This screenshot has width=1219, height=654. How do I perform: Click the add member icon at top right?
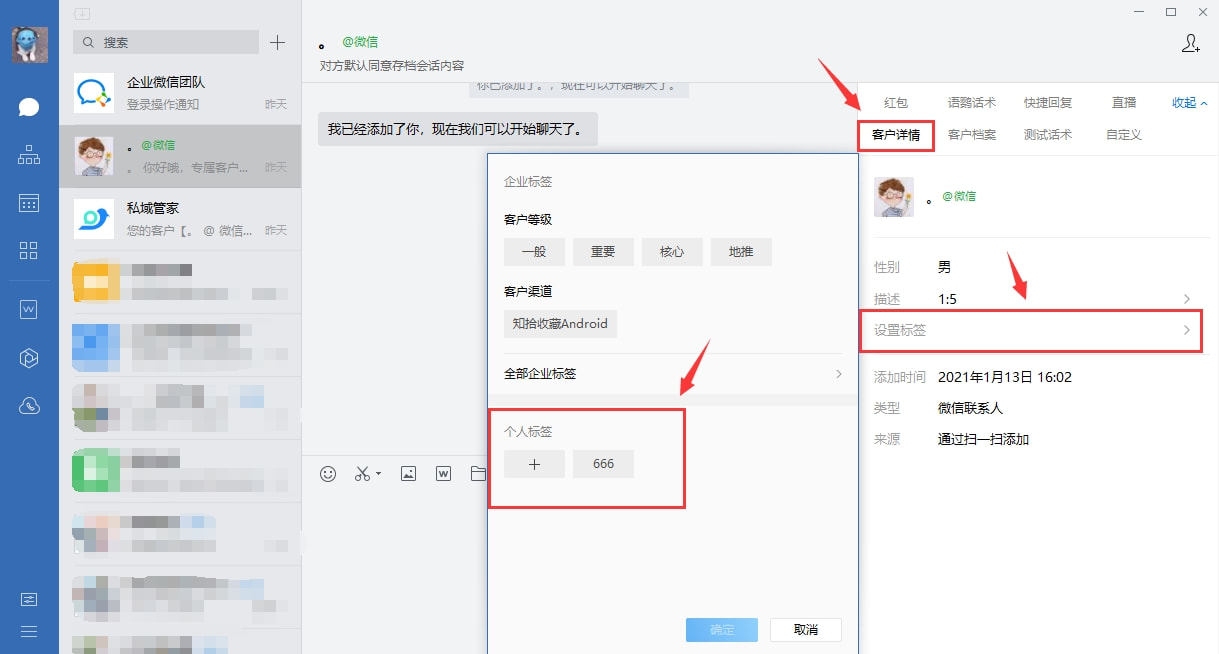(1191, 43)
